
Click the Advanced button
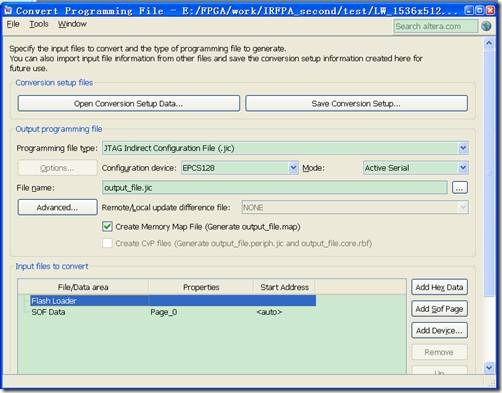click(x=57, y=207)
